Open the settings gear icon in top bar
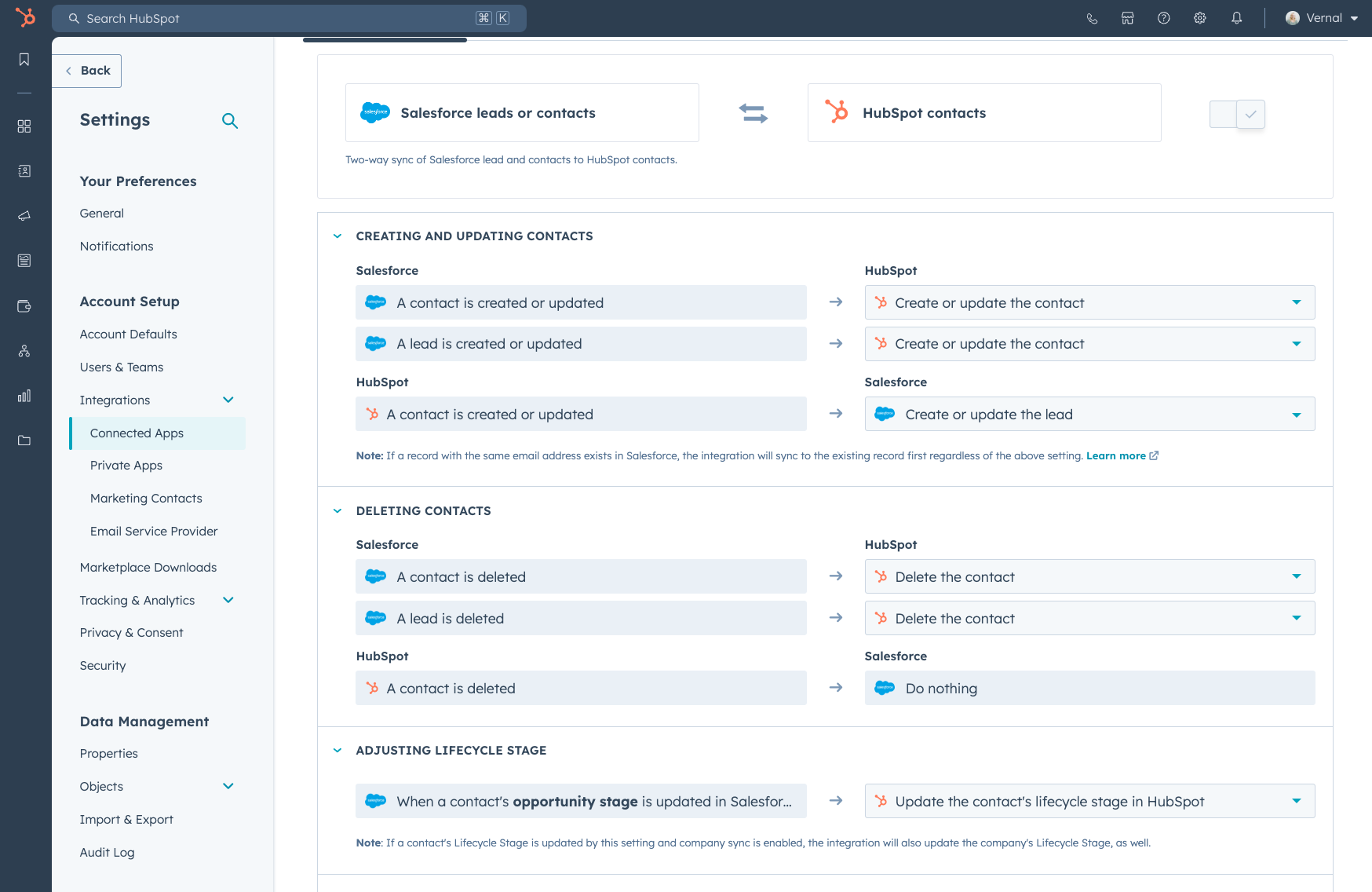1372x892 pixels. [x=1200, y=18]
